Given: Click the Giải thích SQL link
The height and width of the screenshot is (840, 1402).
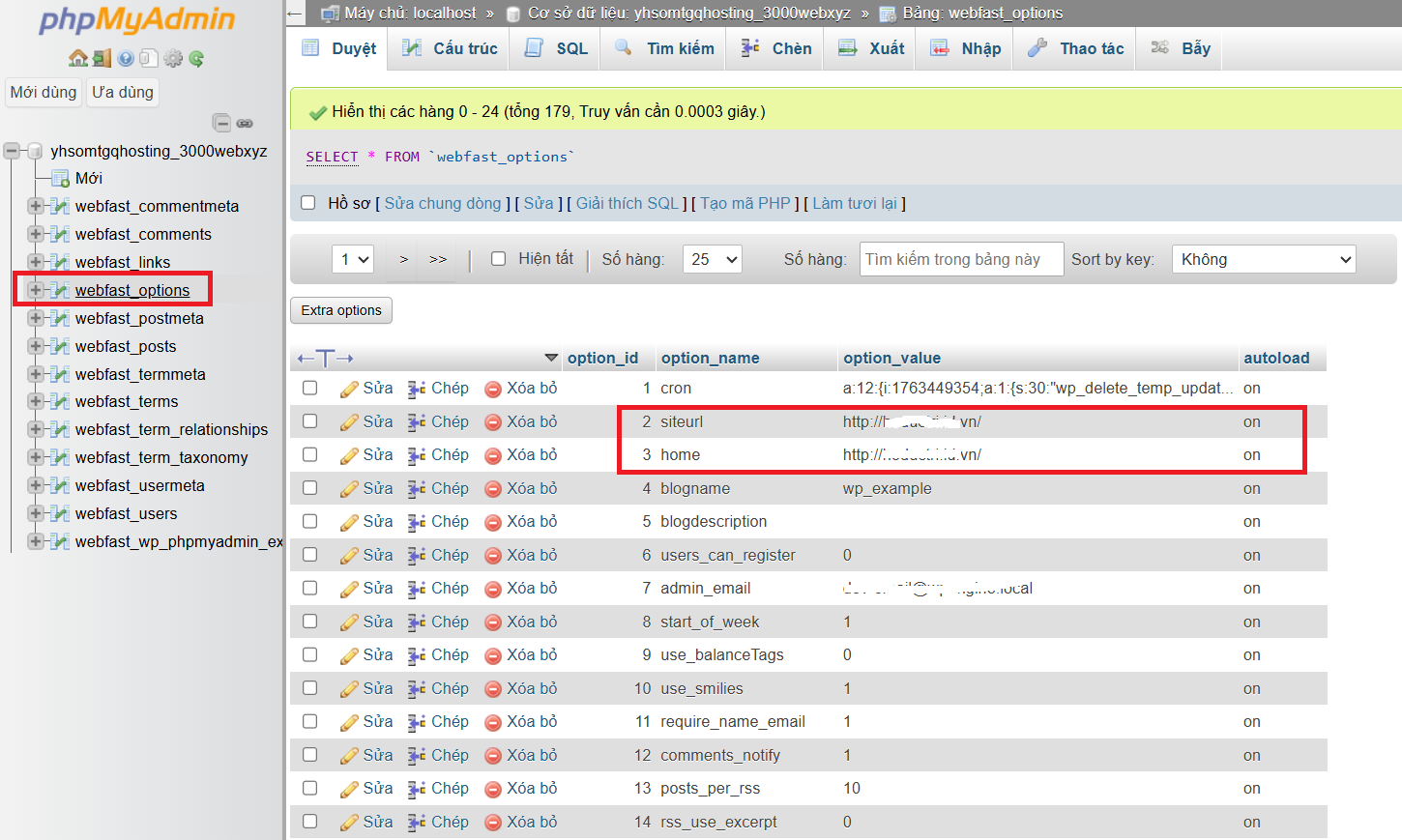Looking at the screenshot, I should tap(628, 203).
